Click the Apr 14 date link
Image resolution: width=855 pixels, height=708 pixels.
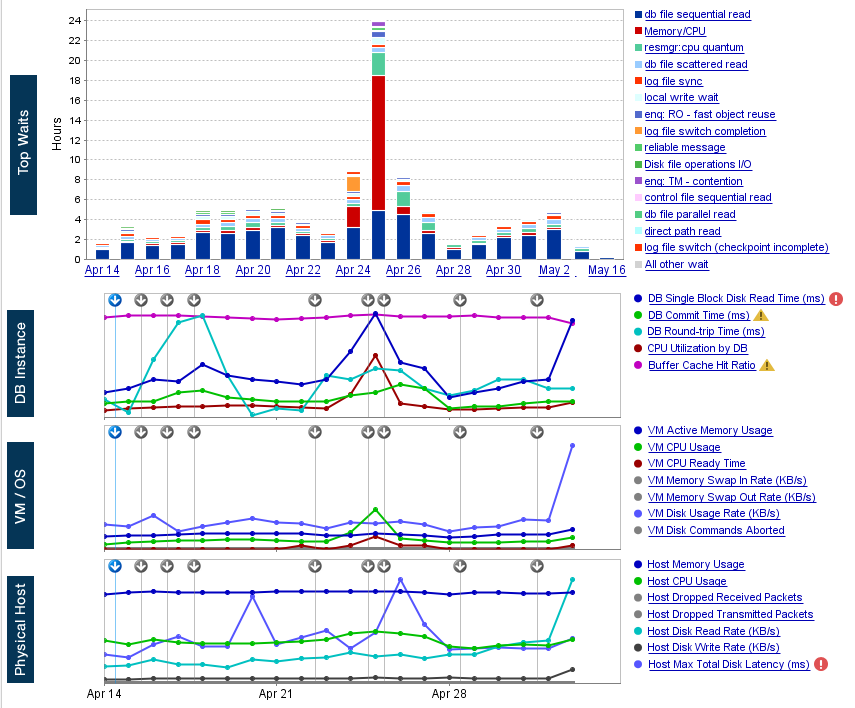102,270
